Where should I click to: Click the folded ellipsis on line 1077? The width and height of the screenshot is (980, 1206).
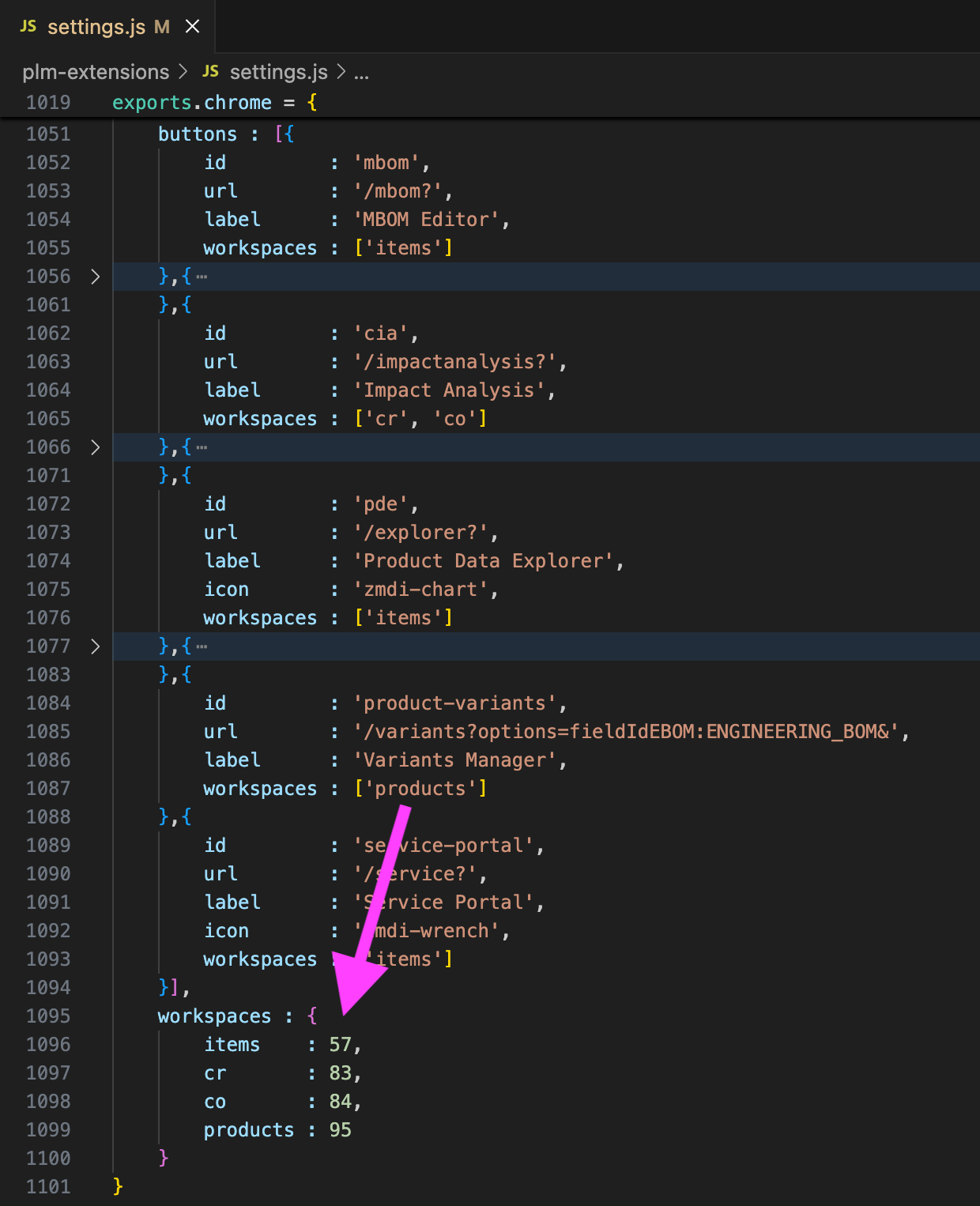click(202, 646)
